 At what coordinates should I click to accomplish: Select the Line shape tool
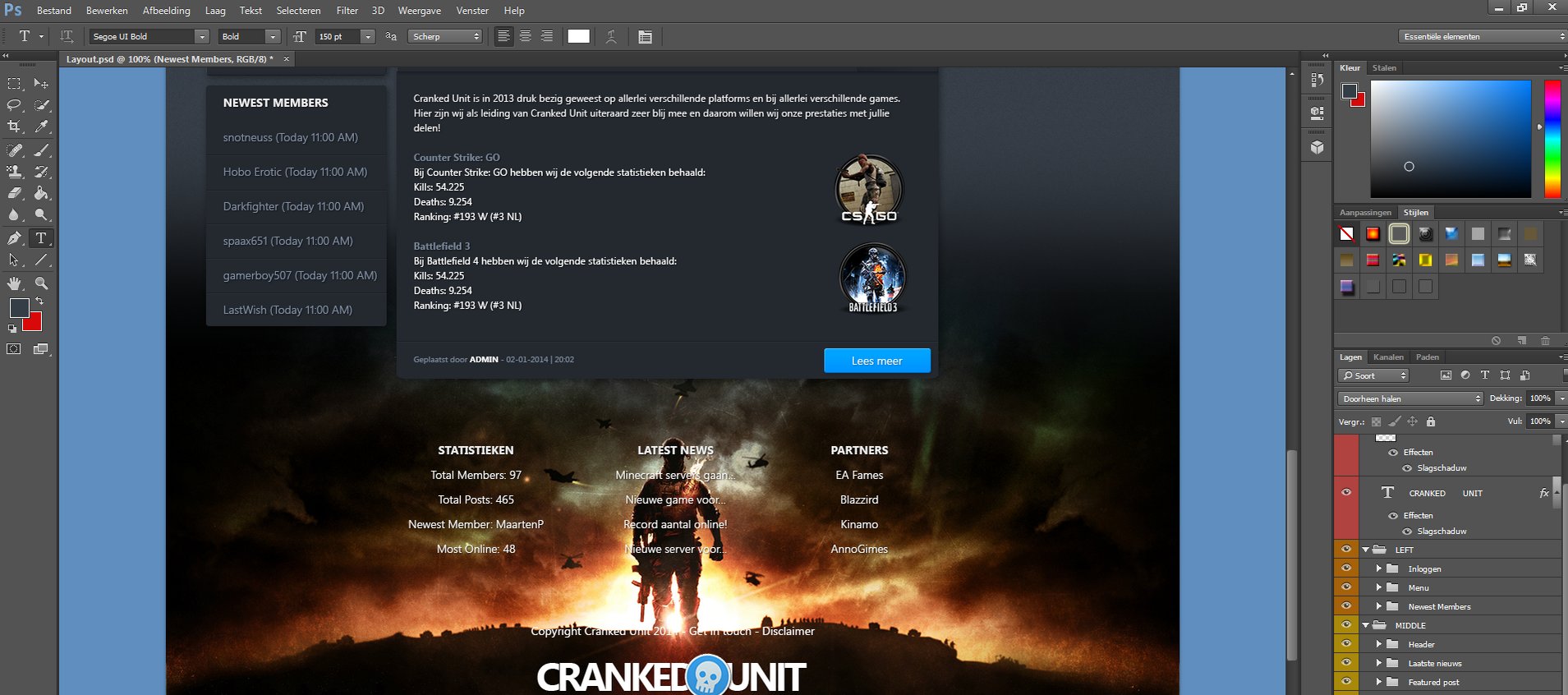(41, 260)
